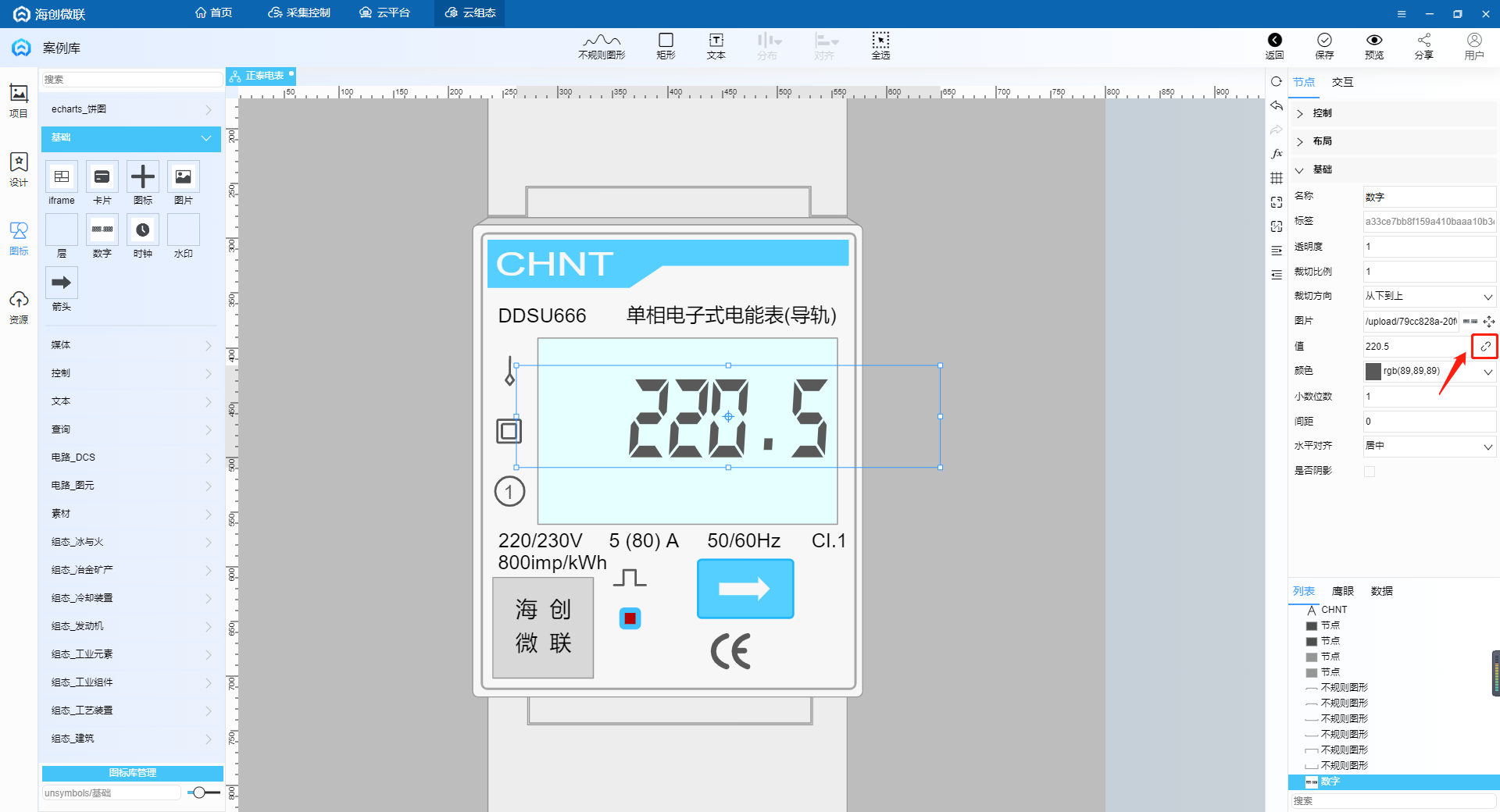Click the 分享 share icon
The height and width of the screenshot is (812, 1500).
(1424, 46)
